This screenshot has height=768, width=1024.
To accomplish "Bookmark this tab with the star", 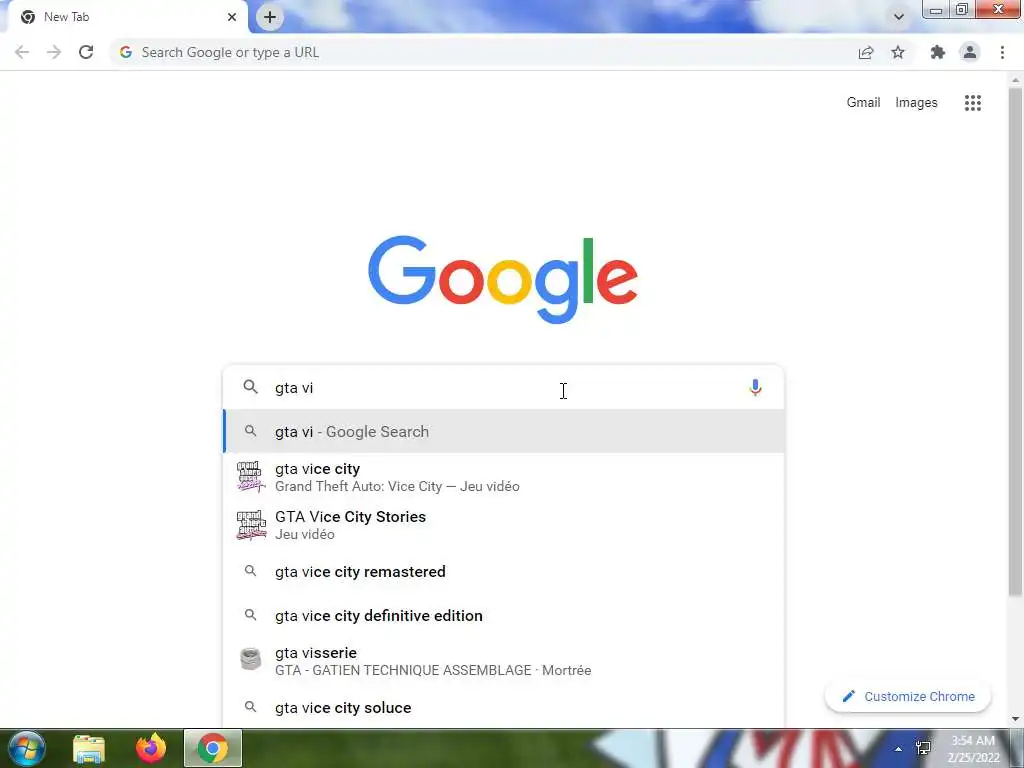I will point(898,52).
